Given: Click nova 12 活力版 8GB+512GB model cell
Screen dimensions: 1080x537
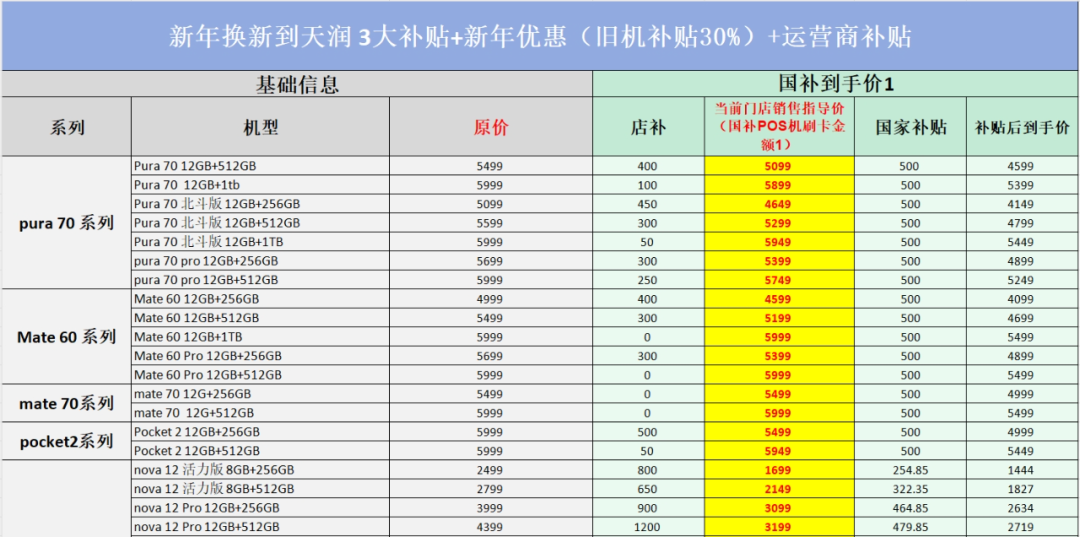Looking at the screenshot, I should pos(260,489).
